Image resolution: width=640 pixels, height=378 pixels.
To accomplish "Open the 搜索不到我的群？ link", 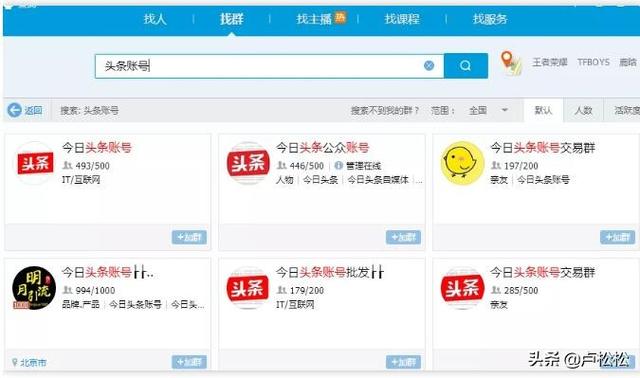I will click(385, 111).
